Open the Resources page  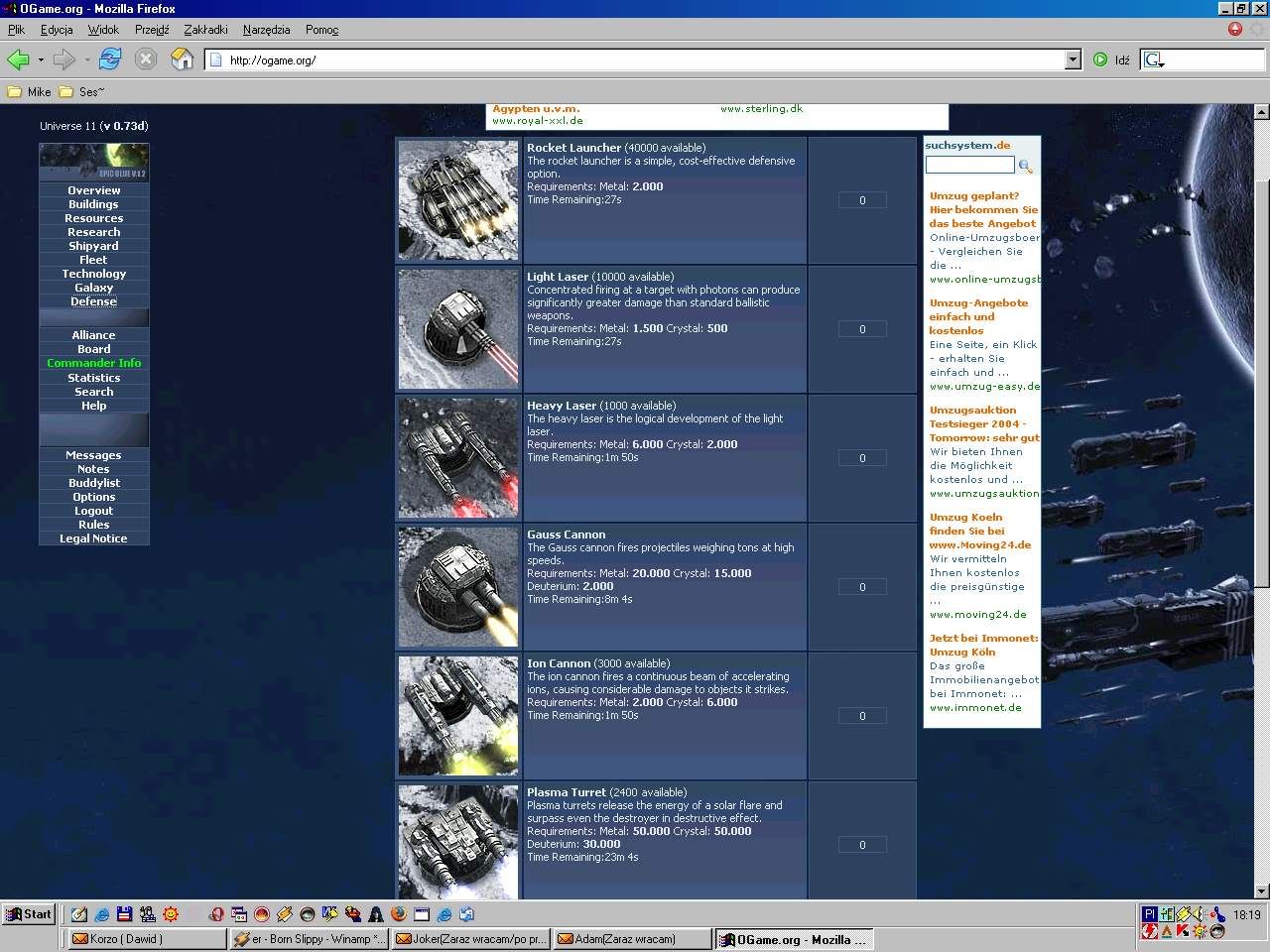(94, 218)
